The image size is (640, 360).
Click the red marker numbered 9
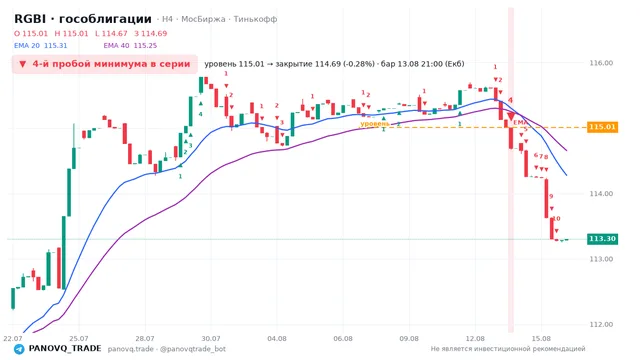coord(551,196)
